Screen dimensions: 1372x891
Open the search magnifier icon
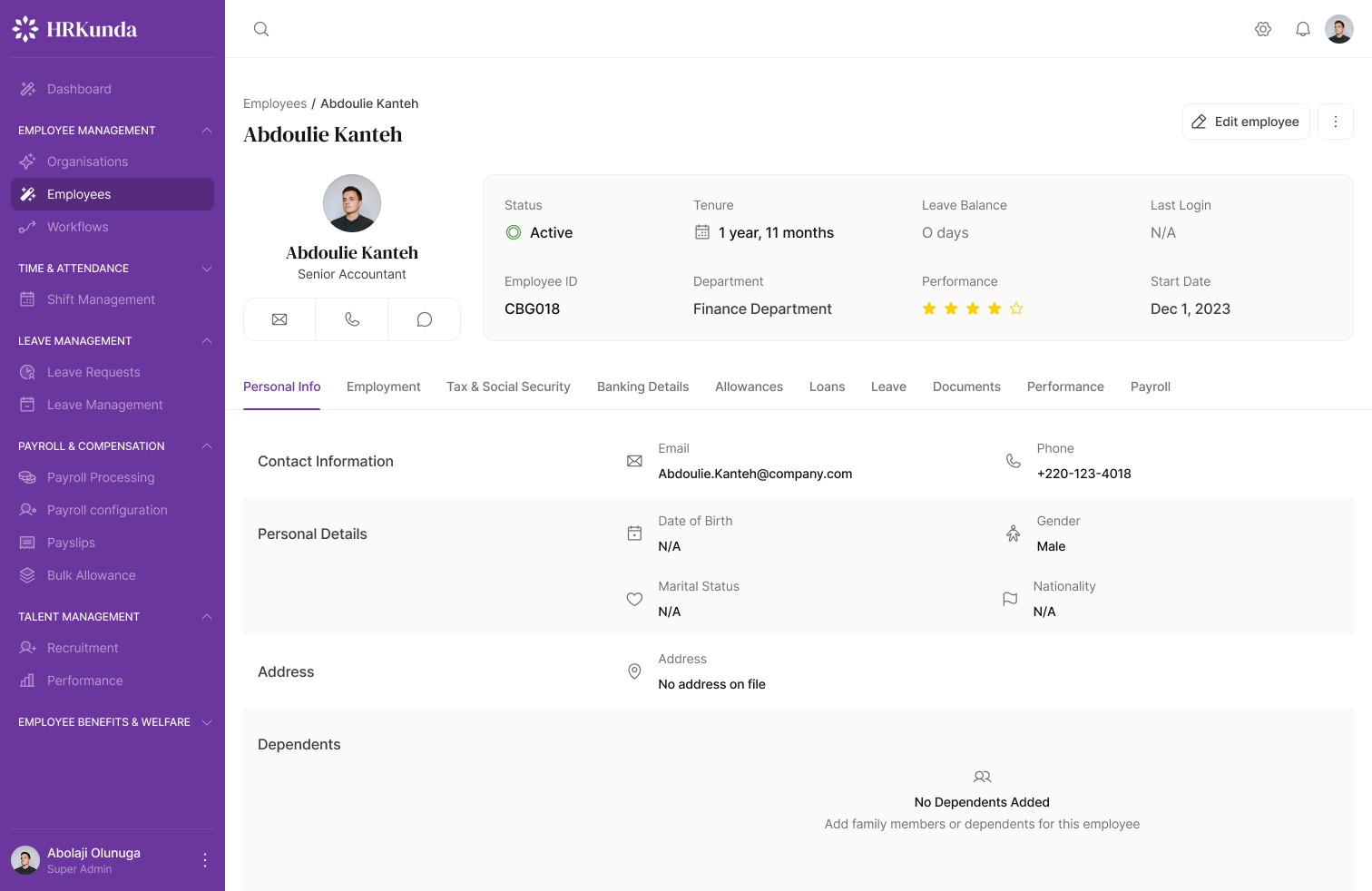(x=260, y=28)
